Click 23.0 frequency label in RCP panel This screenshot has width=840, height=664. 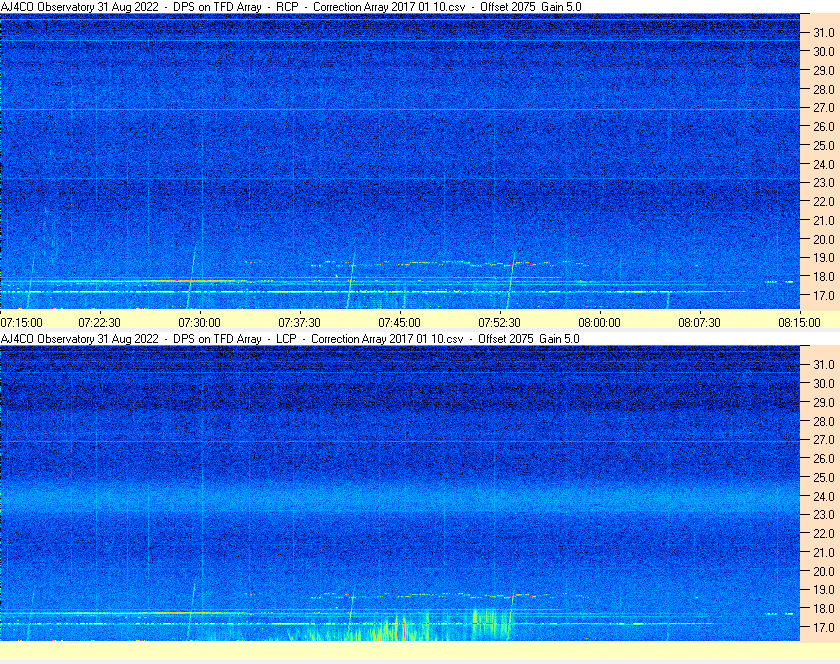point(824,183)
